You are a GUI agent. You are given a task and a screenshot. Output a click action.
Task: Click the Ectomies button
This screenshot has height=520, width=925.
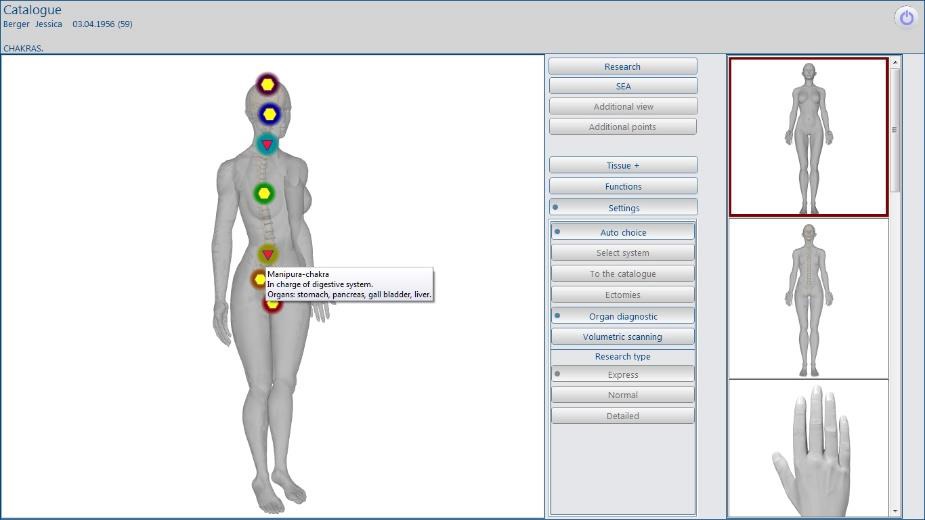pyautogui.click(x=623, y=295)
